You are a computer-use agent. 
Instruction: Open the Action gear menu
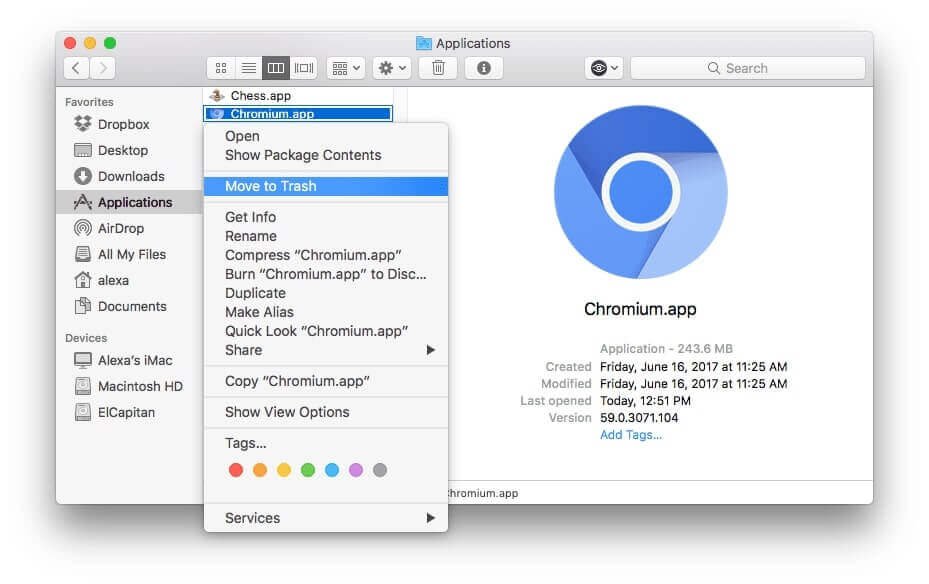coord(392,68)
